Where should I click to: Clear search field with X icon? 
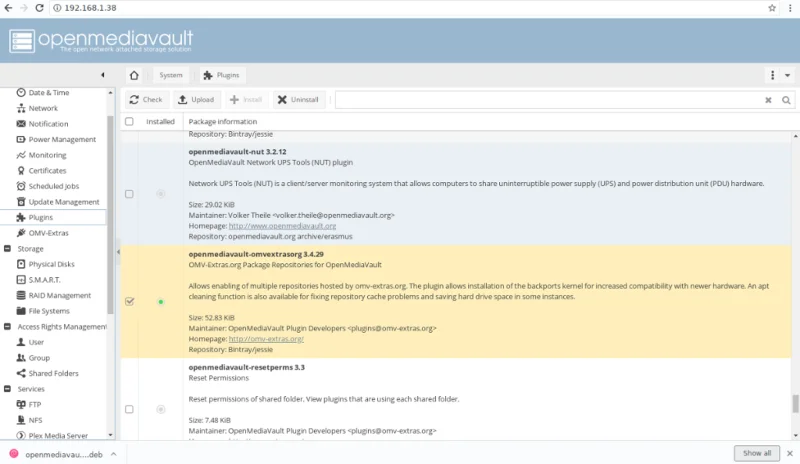[768, 100]
